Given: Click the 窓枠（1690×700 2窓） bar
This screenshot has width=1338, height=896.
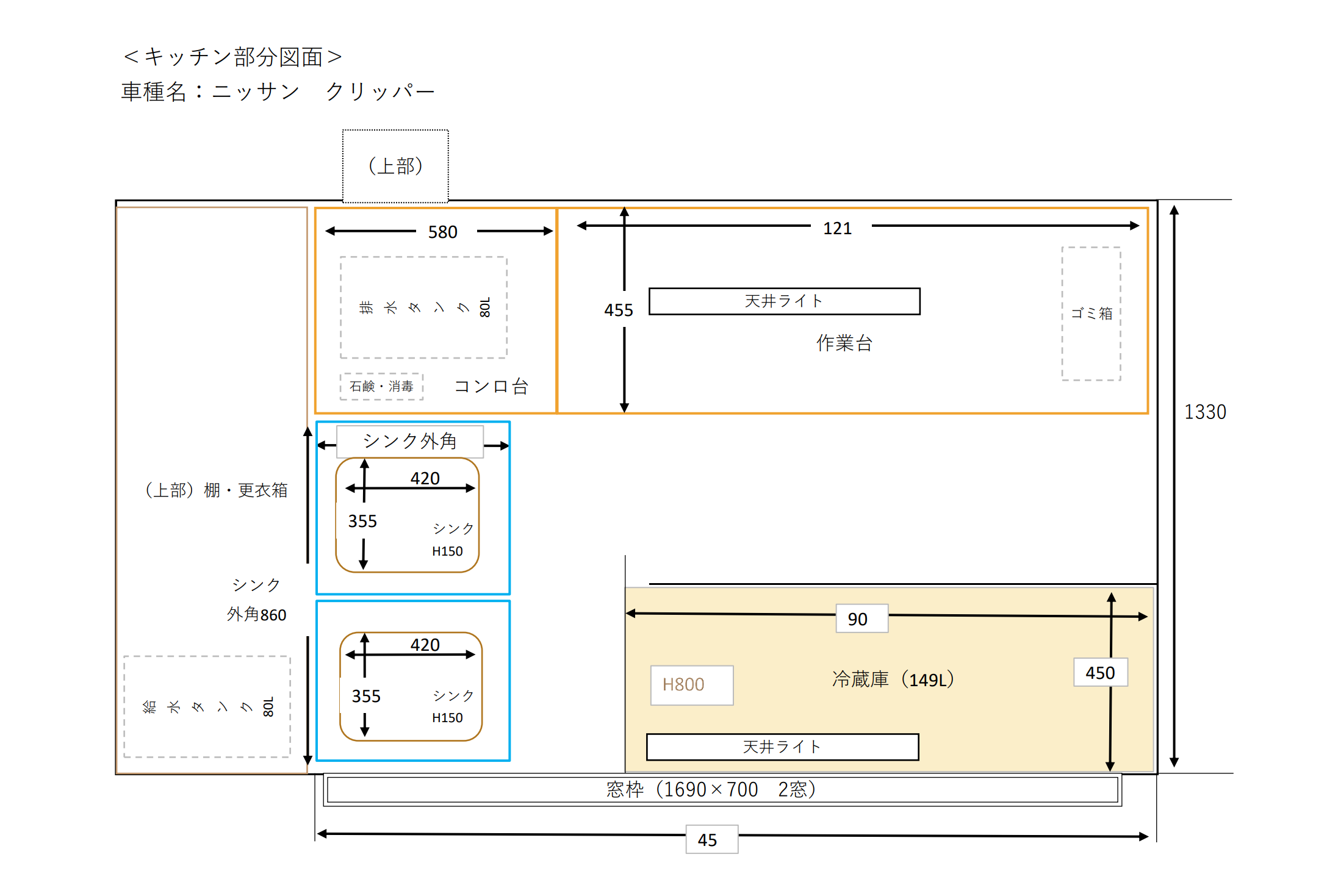Looking at the screenshot, I should (722, 790).
